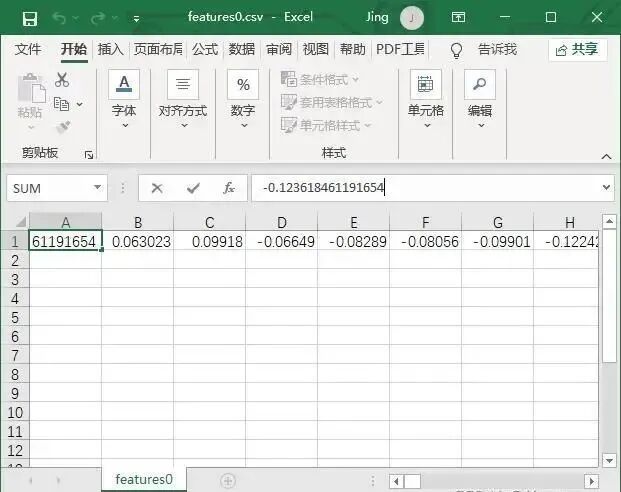Open 套用表格格式 dropdown
This screenshot has width=621, height=492.
tap(332, 103)
